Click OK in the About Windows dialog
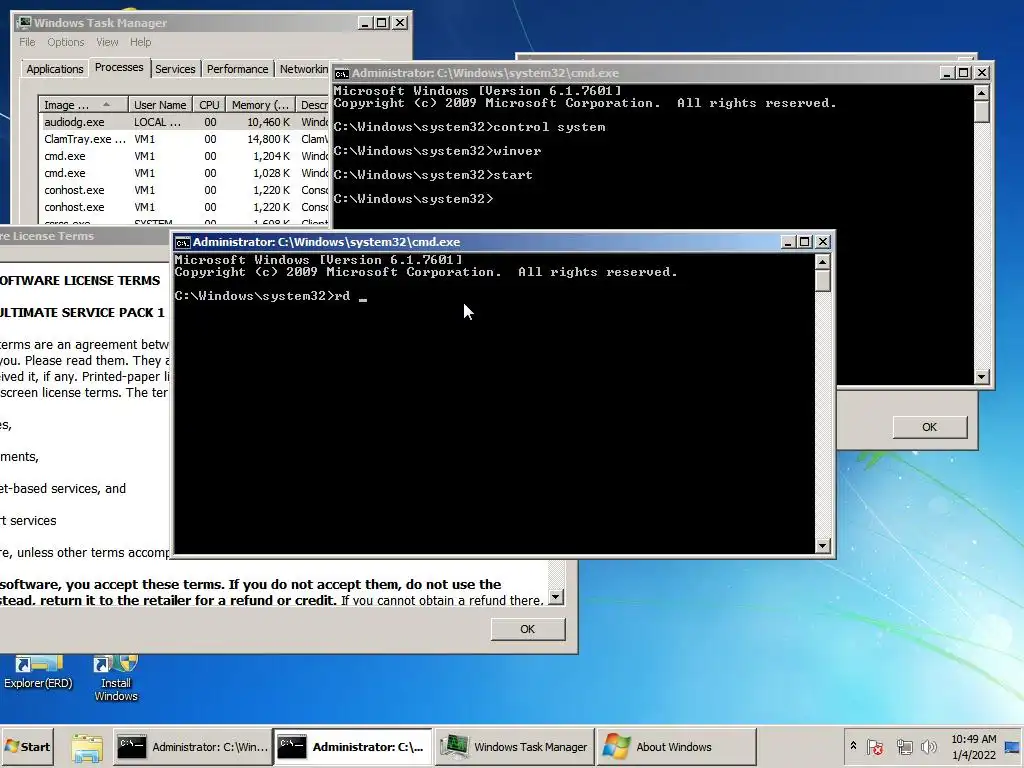The height and width of the screenshot is (768, 1024). tap(929, 427)
